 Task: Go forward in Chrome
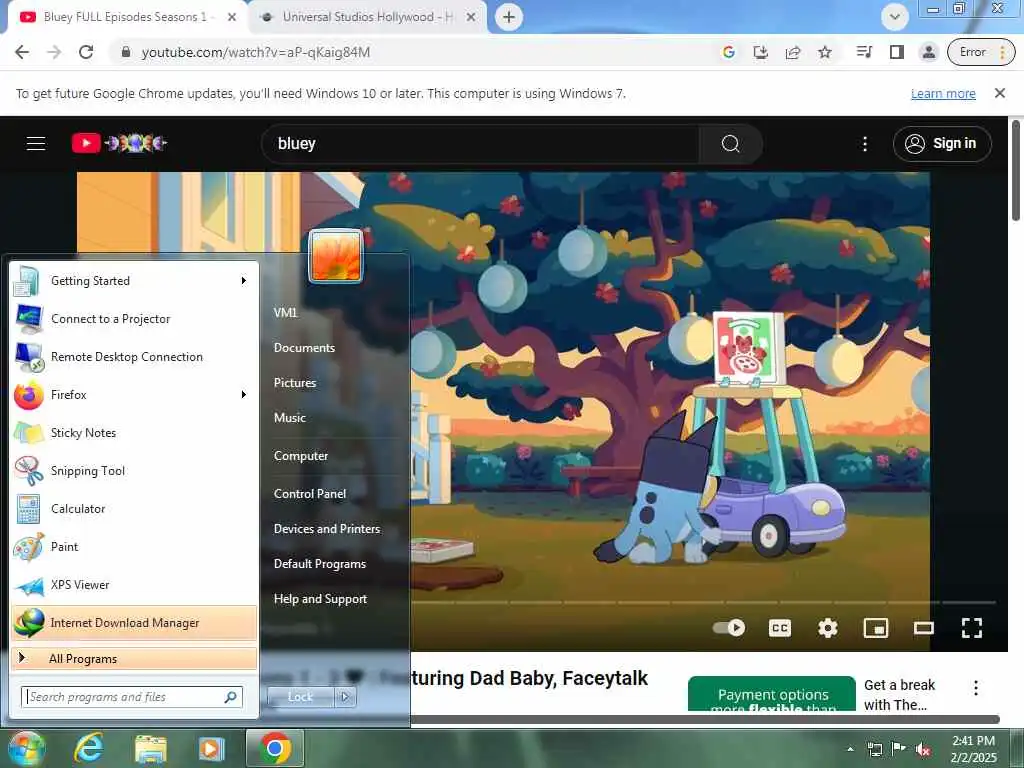point(54,52)
